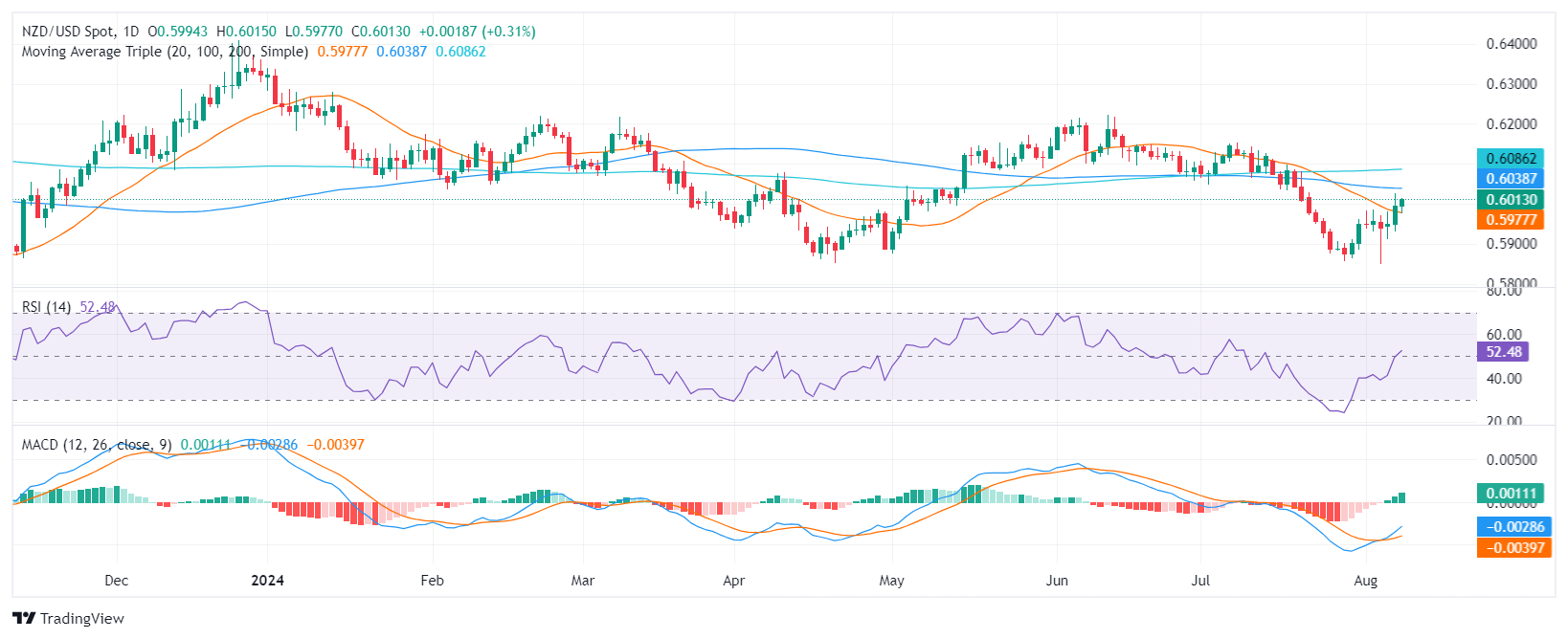Click the May label on time axis
Viewport: 1568px width, 639px height.
891,581
